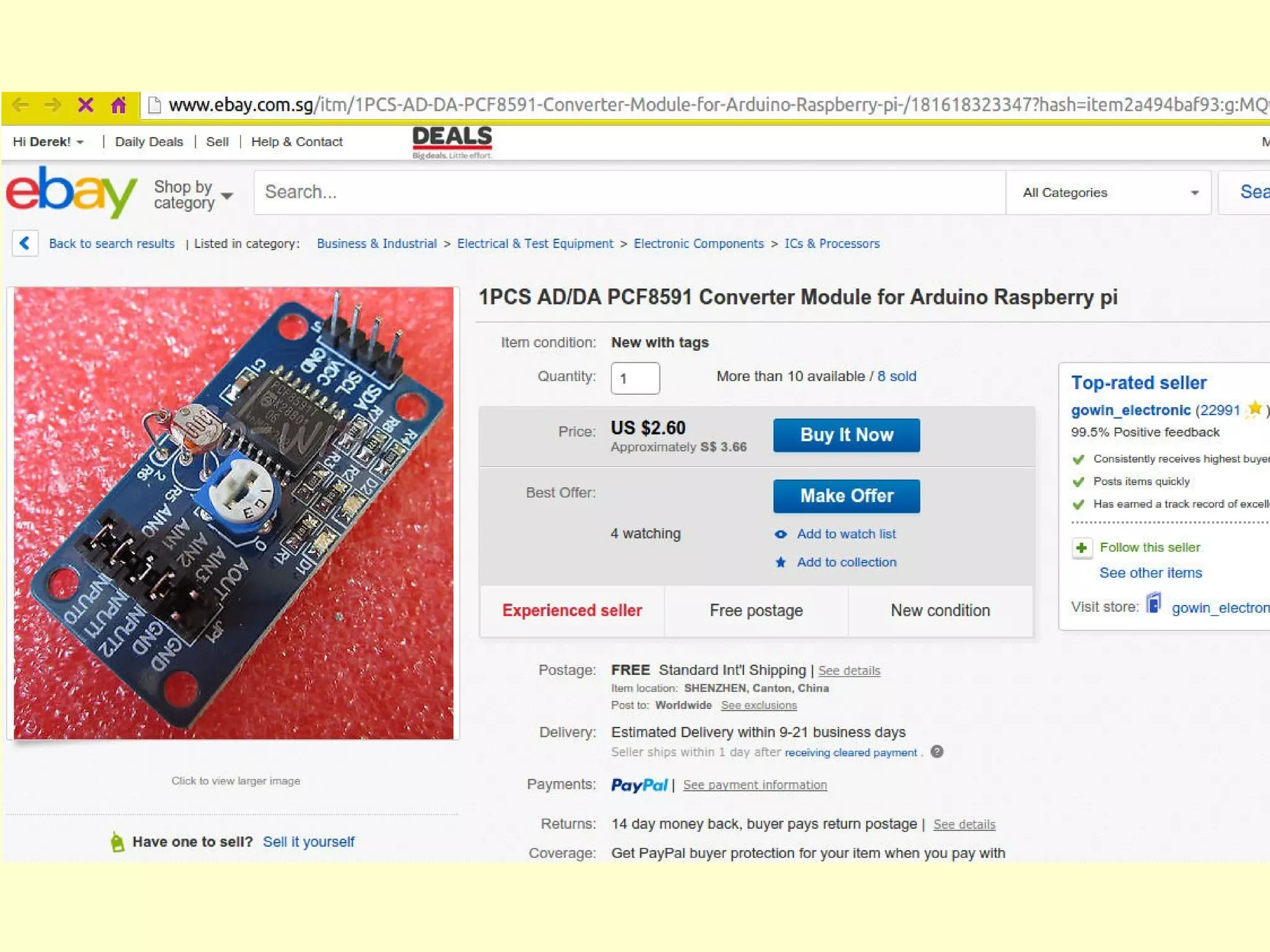The image size is (1270, 952).
Task: Click the green plus Follow seller icon
Action: [x=1081, y=548]
